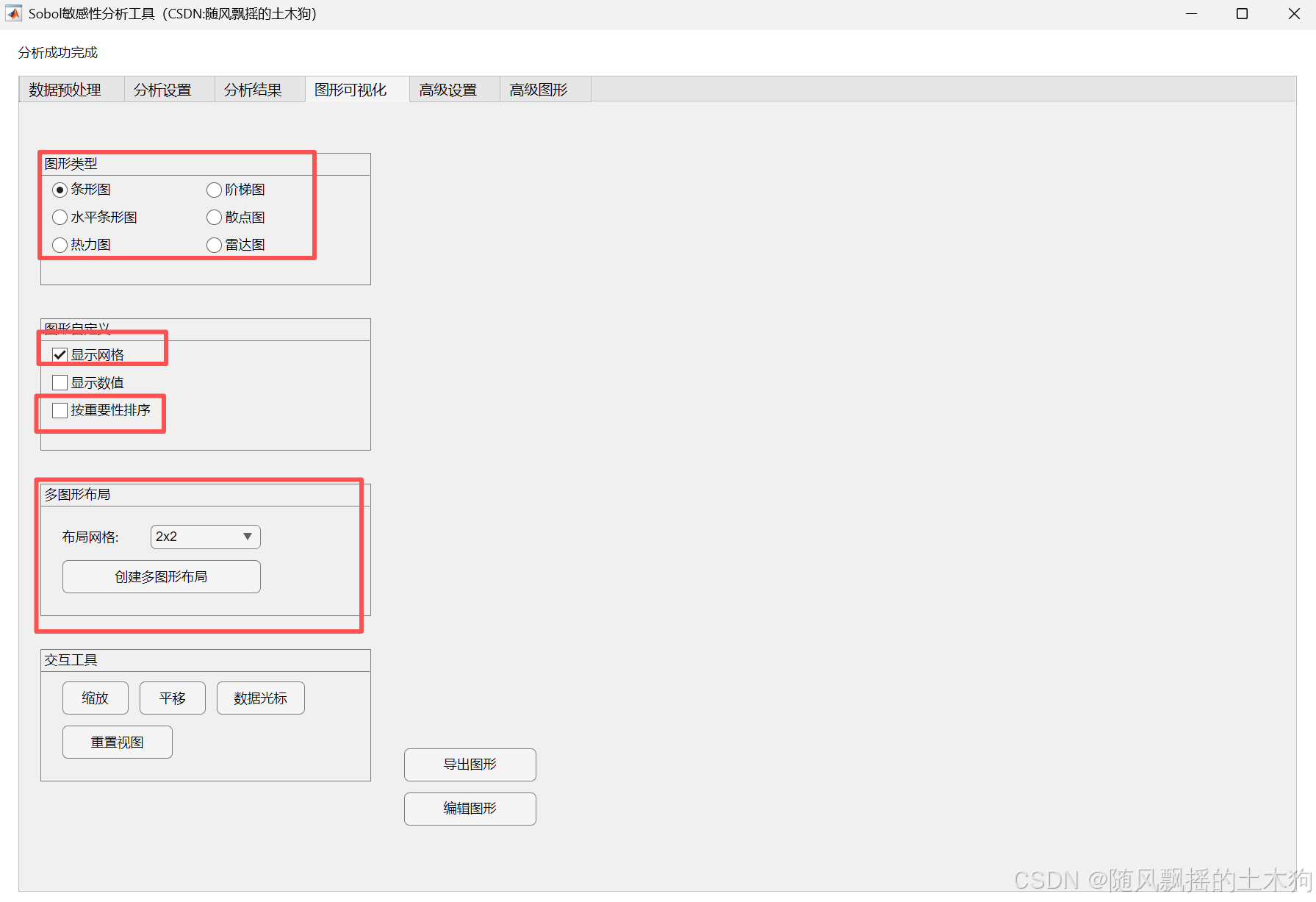Go to the 分析结果 tab

click(259, 90)
